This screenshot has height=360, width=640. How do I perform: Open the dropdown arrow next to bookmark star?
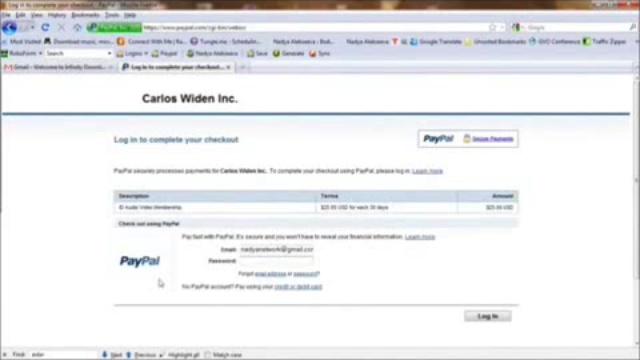click(502, 27)
